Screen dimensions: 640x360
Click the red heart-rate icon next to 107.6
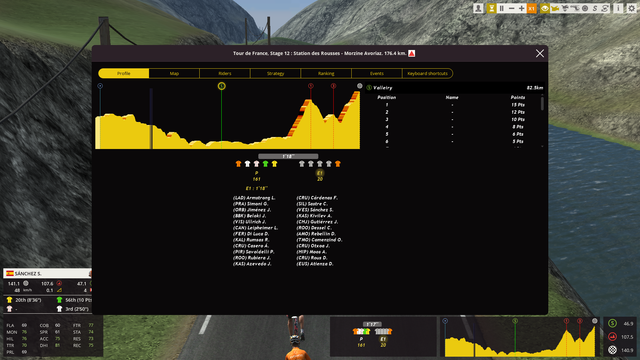pos(59,283)
